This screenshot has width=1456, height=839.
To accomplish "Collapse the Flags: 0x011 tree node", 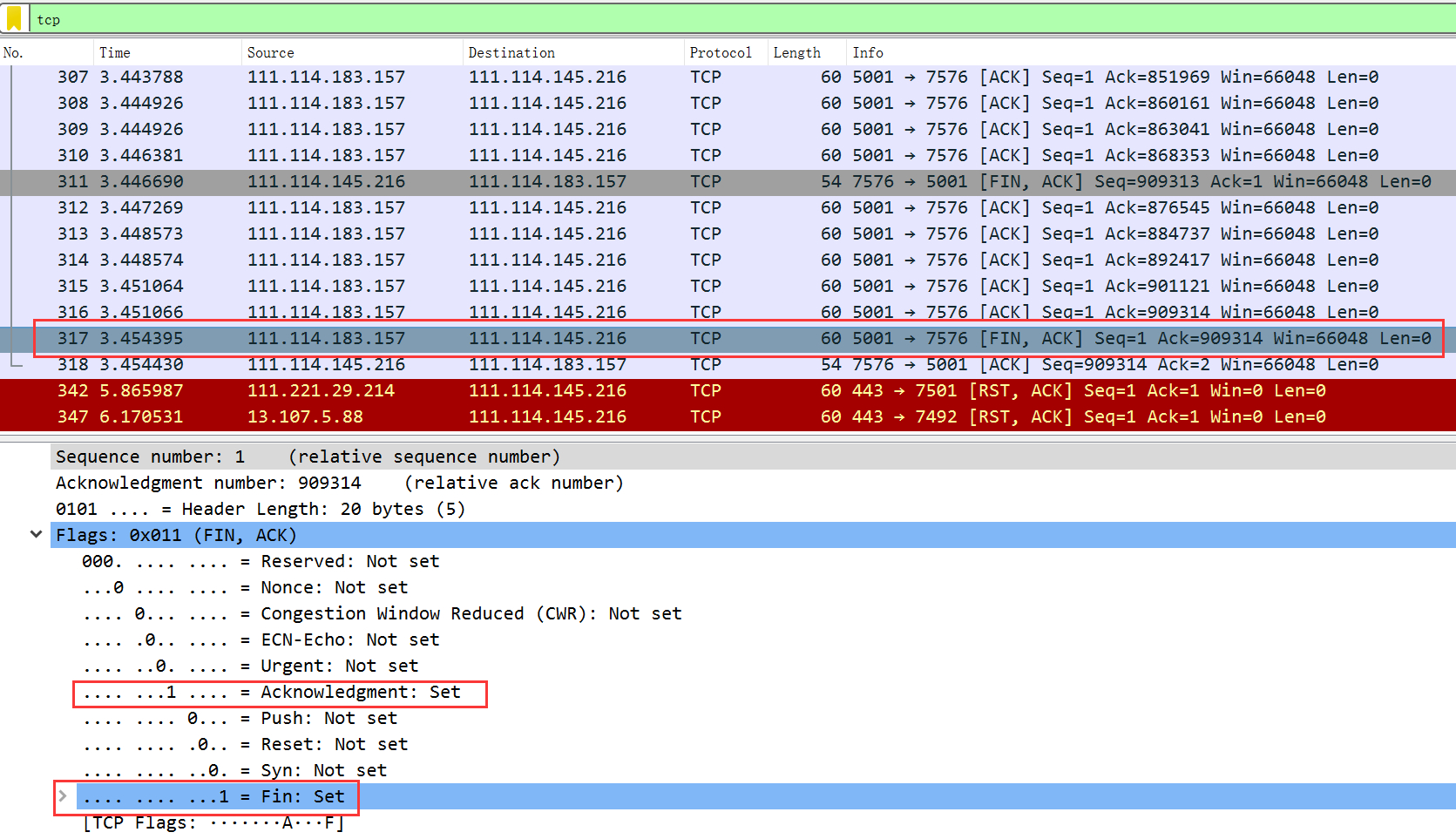I will 36,534.
